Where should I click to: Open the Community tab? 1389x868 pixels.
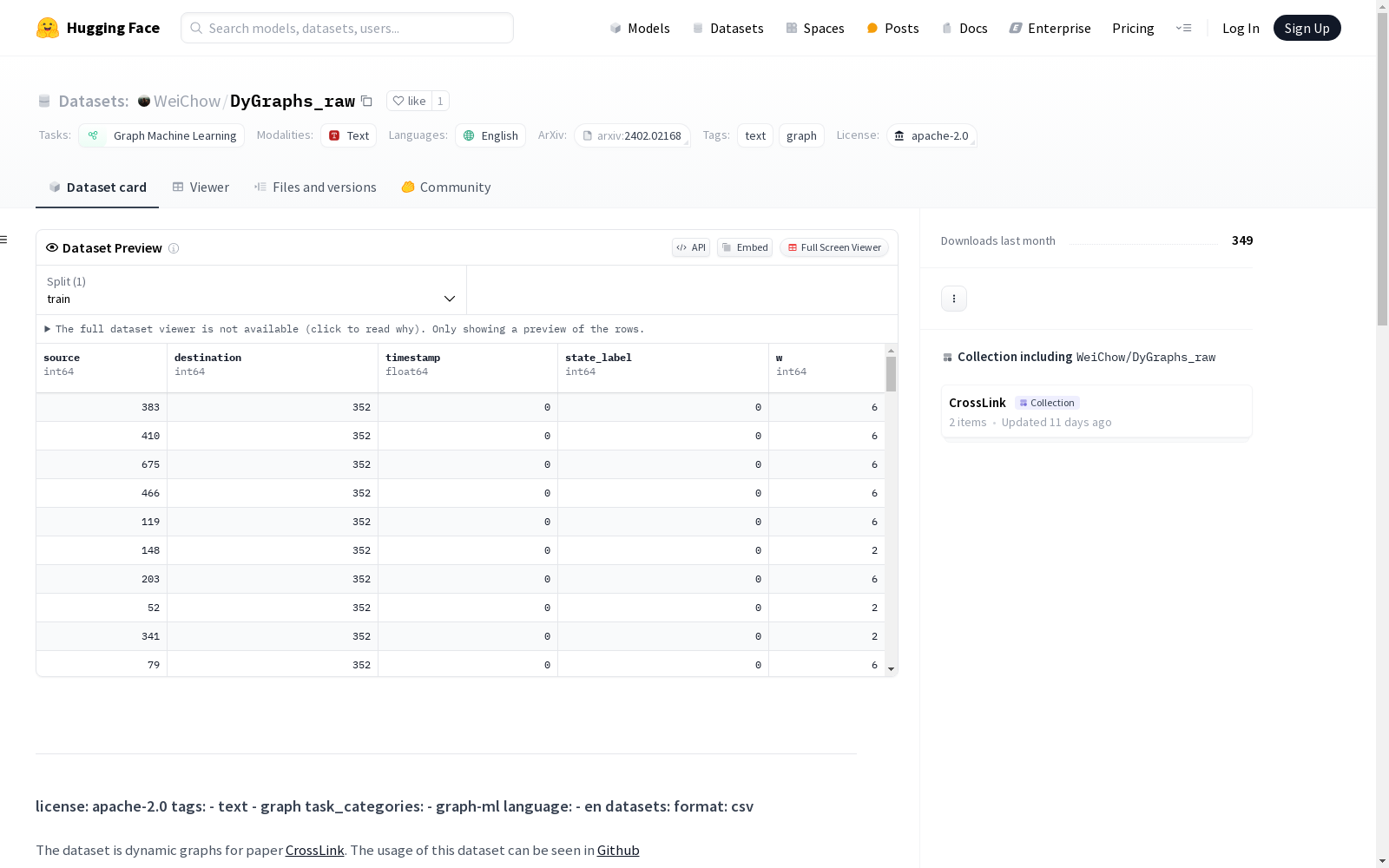click(x=446, y=187)
